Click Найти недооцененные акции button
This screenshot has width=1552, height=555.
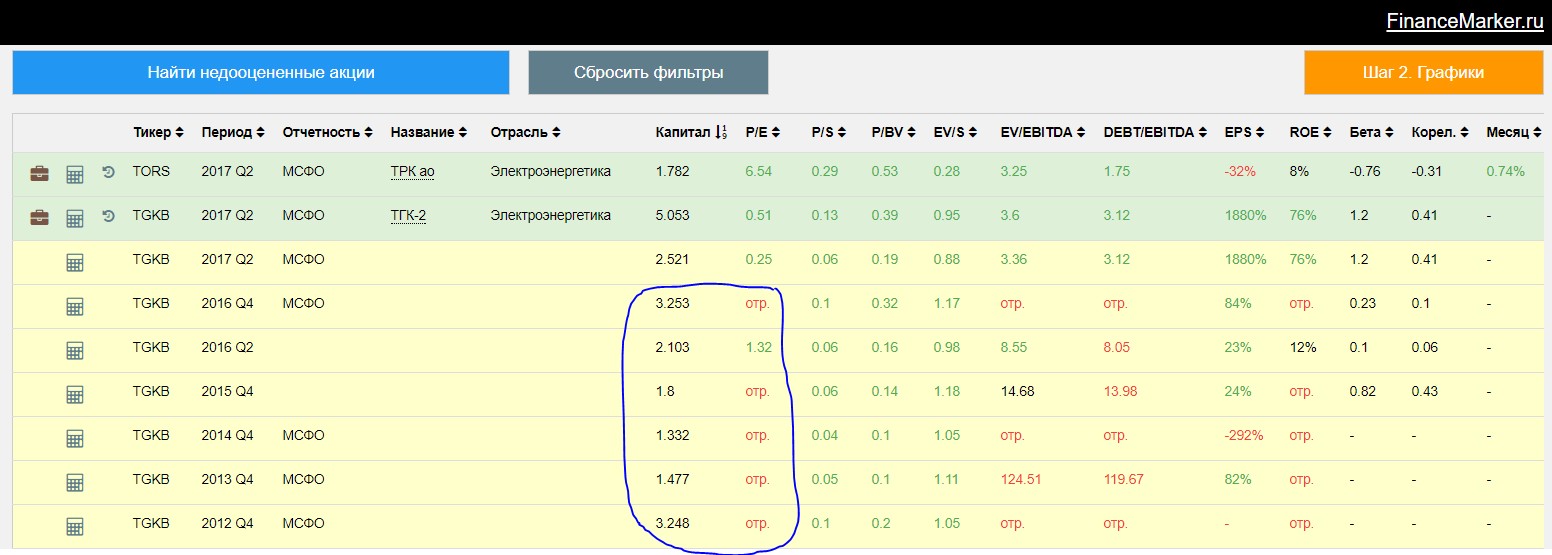[261, 73]
